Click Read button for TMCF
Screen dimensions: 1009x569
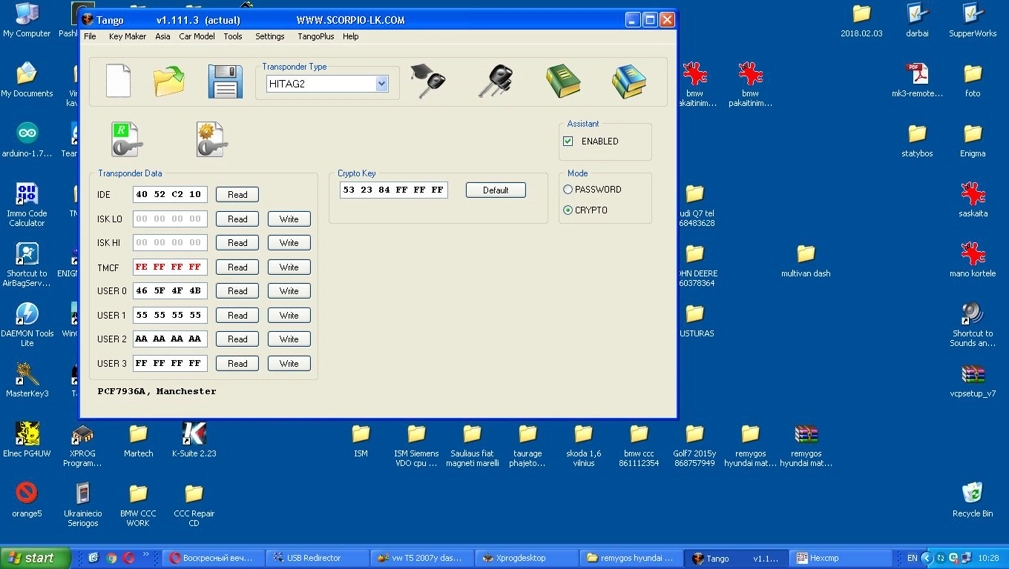[237, 267]
